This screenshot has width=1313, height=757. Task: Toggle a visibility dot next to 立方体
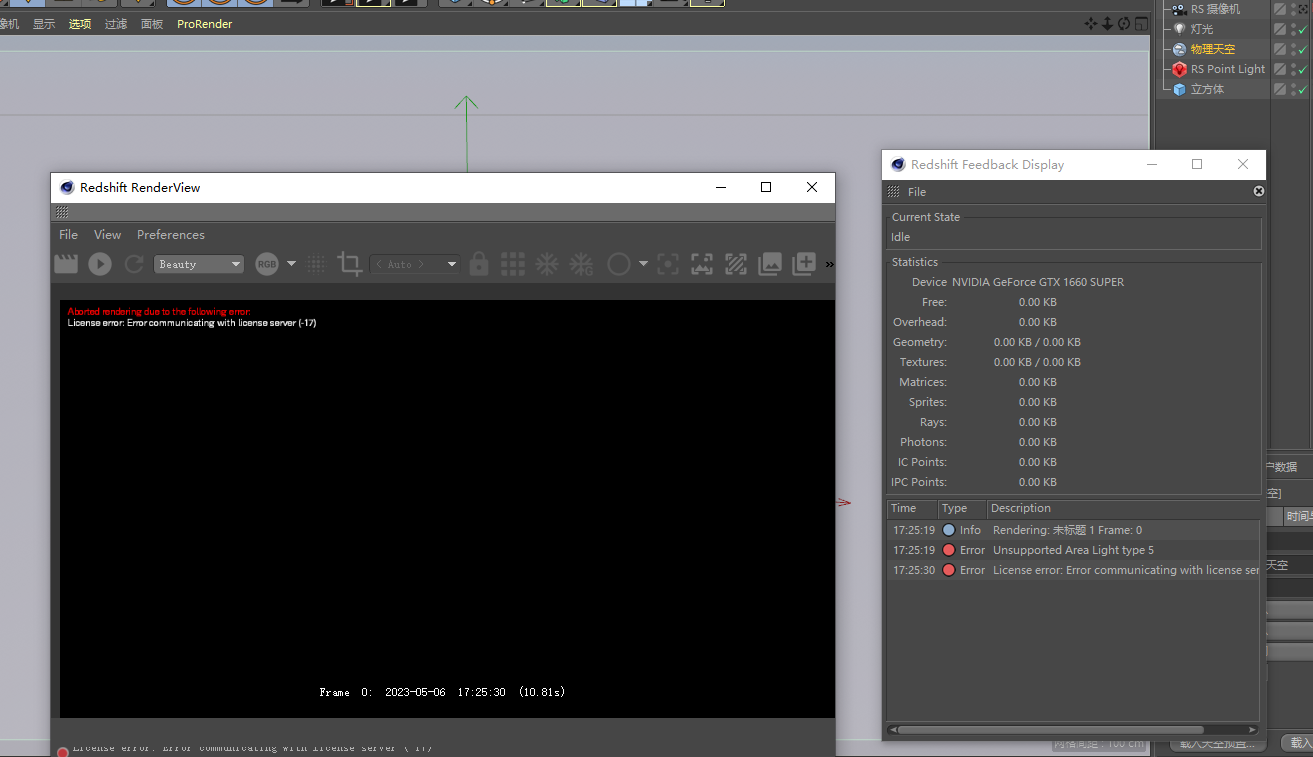coord(1293,85)
